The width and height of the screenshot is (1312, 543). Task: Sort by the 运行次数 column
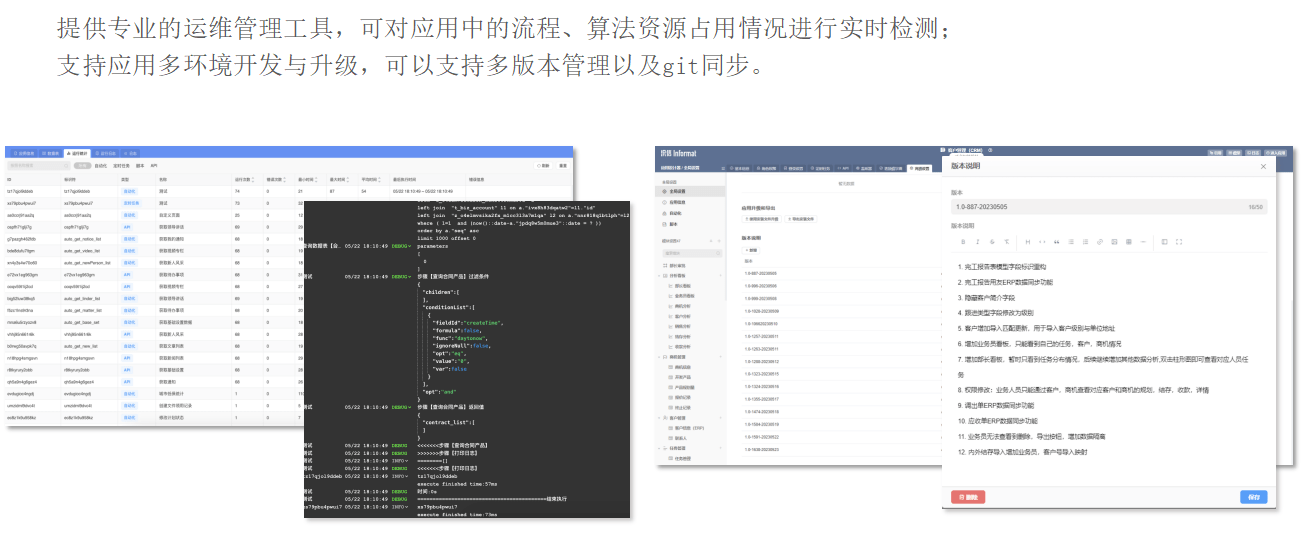click(x=243, y=180)
